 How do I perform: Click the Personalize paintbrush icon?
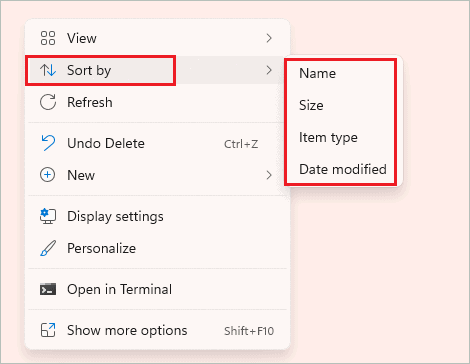[48, 248]
